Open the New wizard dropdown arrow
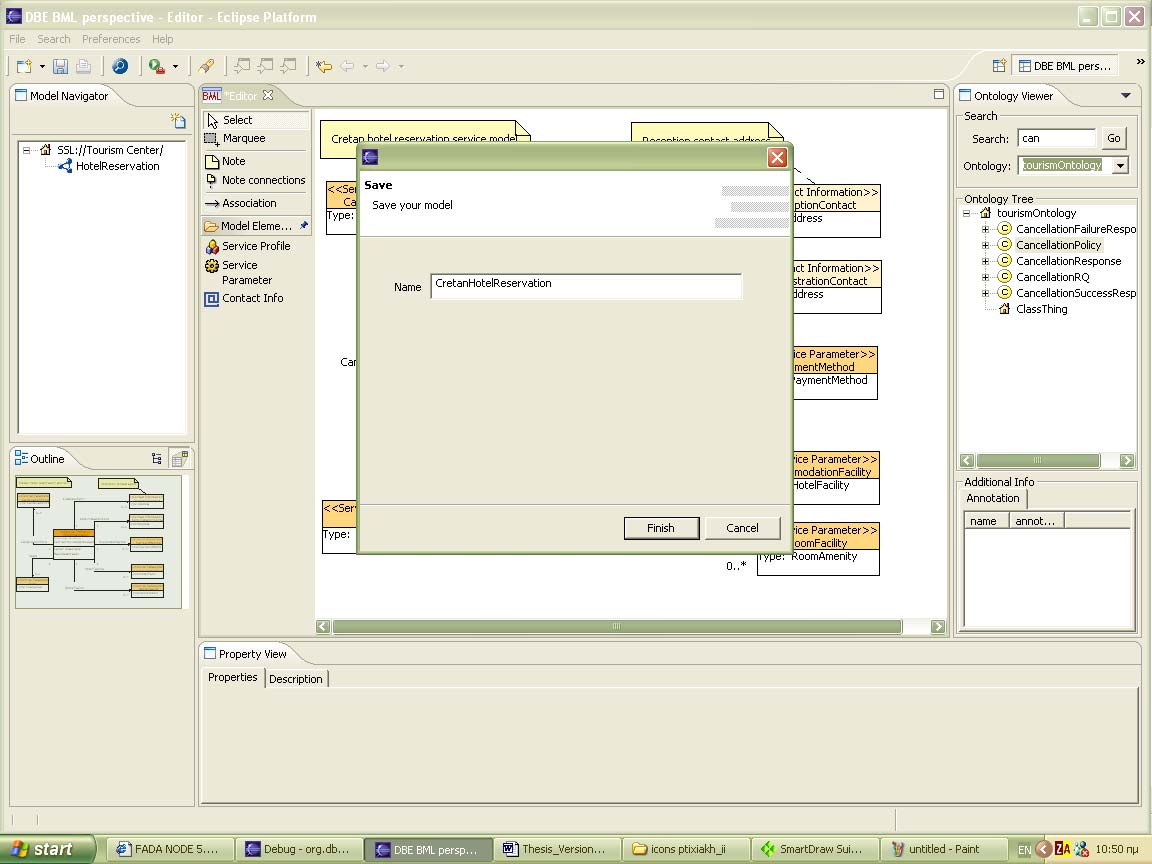The image size is (1152, 864). point(42,67)
